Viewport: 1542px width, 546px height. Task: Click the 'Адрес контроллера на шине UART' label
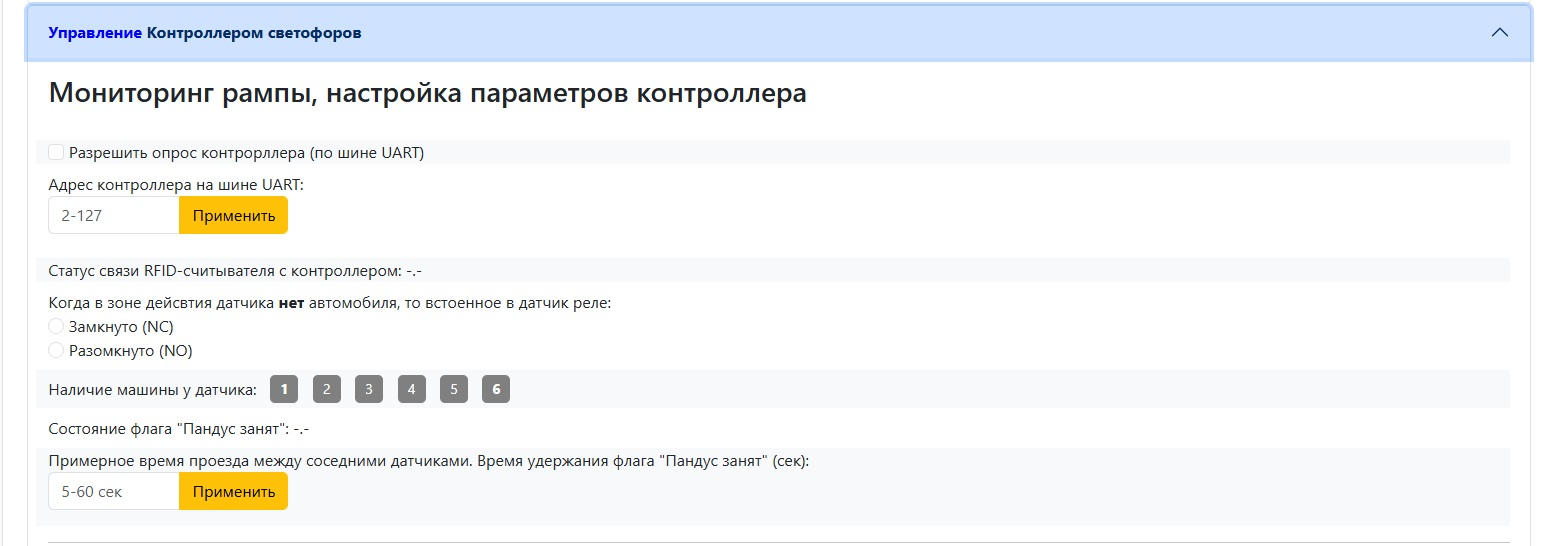176,184
